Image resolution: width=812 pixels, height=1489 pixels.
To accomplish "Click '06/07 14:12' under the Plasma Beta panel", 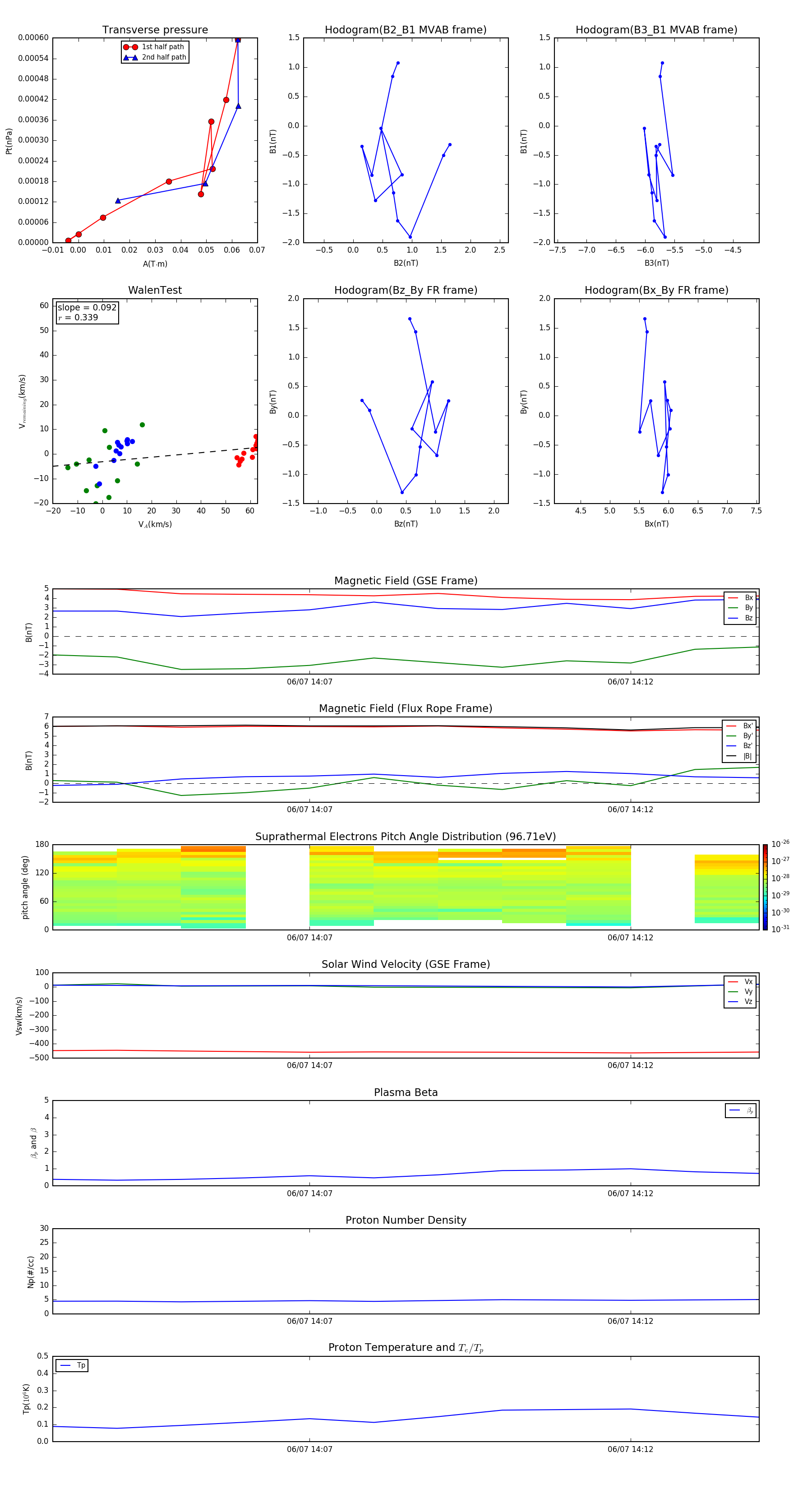I will 631,1193.
